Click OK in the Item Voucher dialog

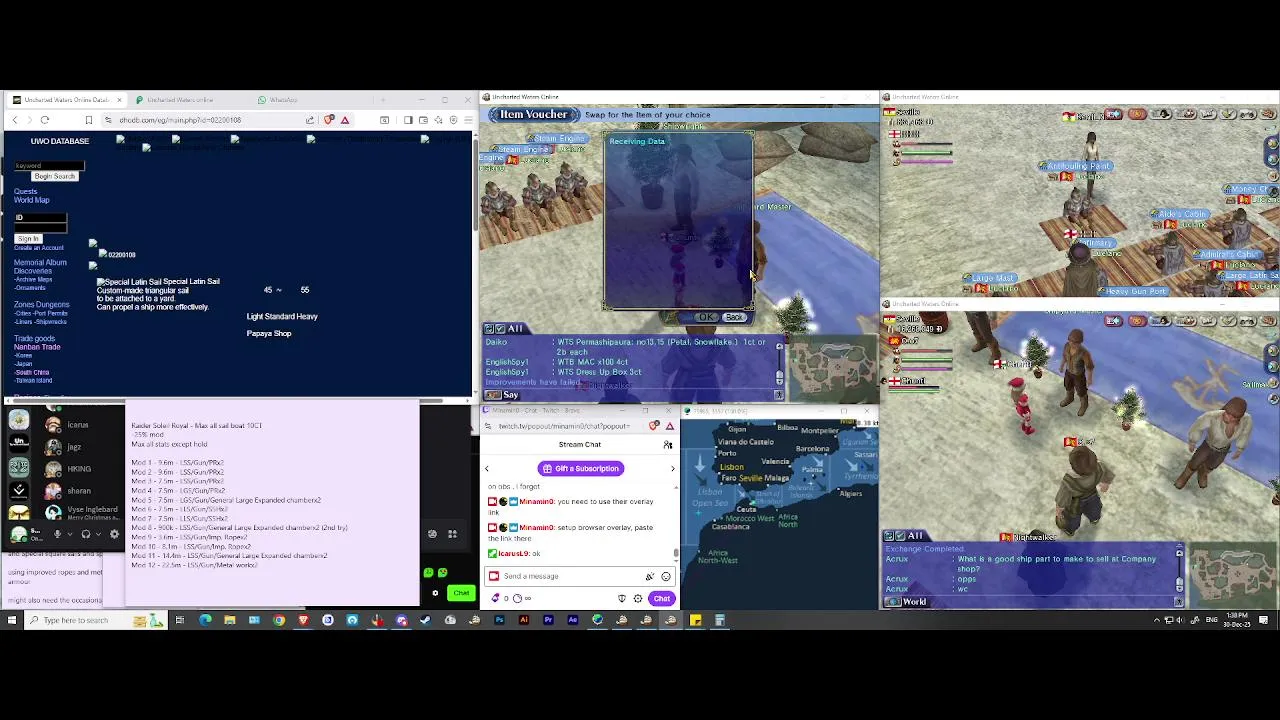tap(707, 317)
